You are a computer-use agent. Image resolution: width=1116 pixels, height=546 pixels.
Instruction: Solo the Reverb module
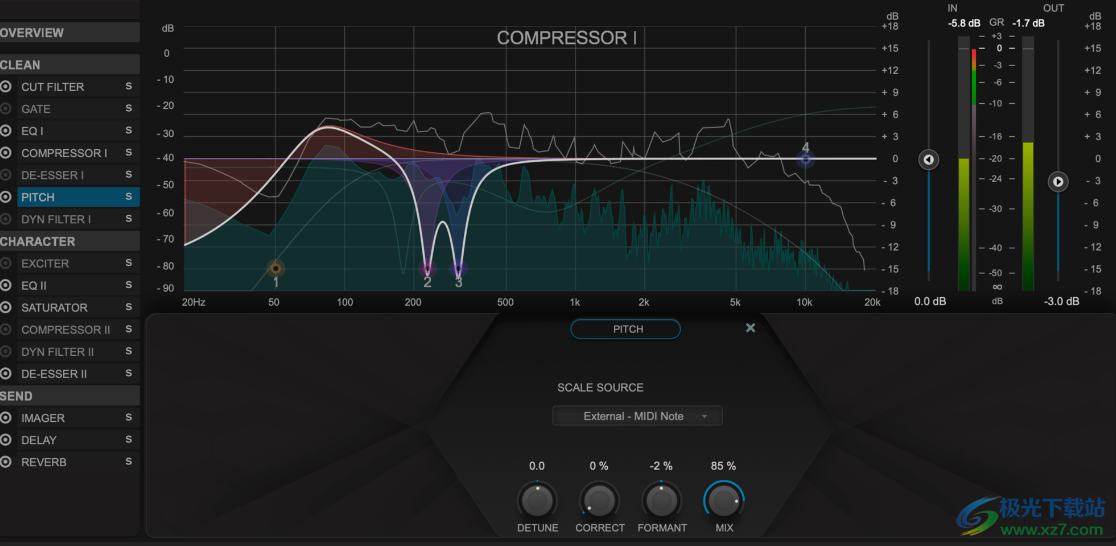(x=128, y=462)
